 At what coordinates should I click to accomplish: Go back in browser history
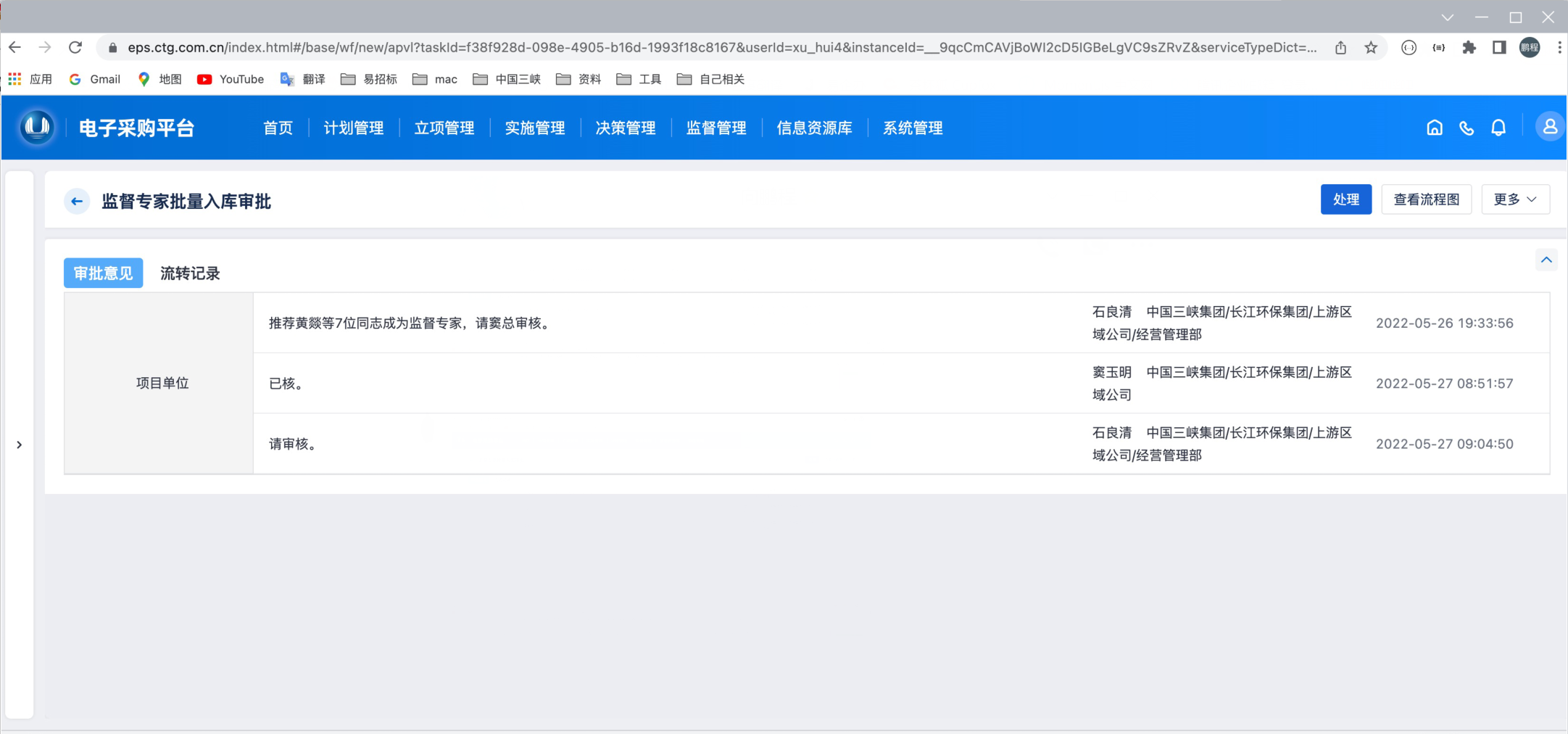click(x=14, y=47)
